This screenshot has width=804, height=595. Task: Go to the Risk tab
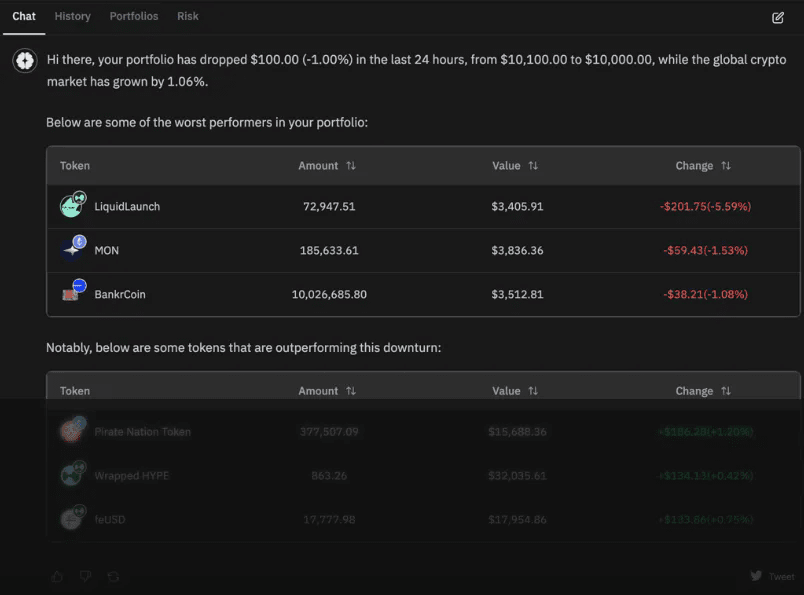coord(188,16)
